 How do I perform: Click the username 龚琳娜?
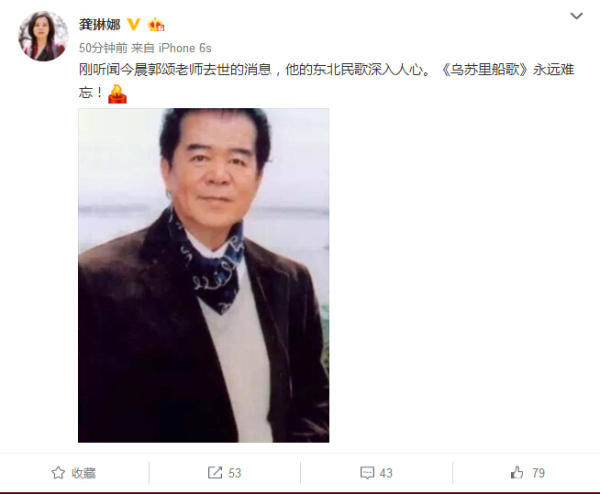pyautogui.click(x=99, y=25)
